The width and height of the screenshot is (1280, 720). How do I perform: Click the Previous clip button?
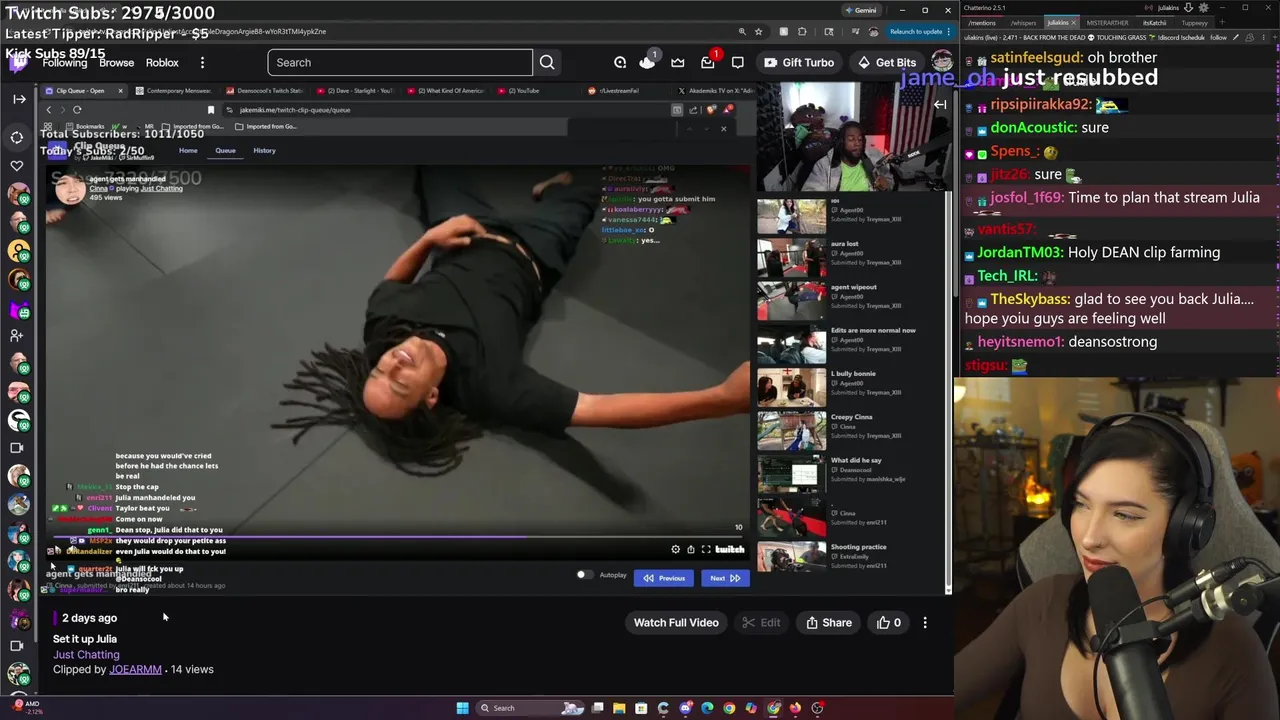coord(664,578)
